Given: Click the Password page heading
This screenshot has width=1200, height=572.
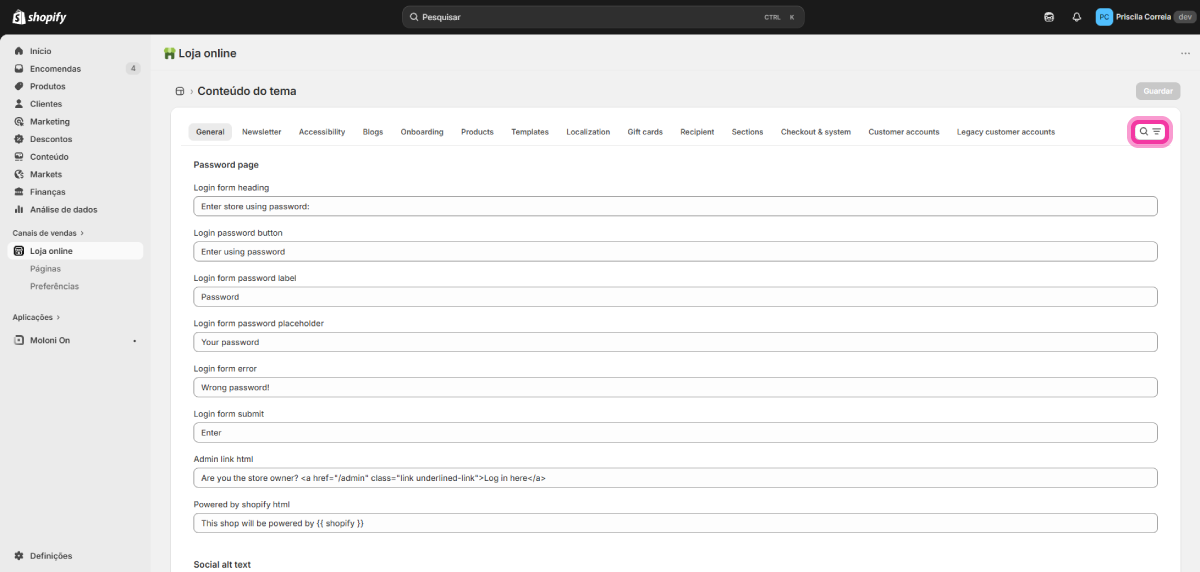Looking at the screenshot, I should pyautogui.click(x=226, y=165).
